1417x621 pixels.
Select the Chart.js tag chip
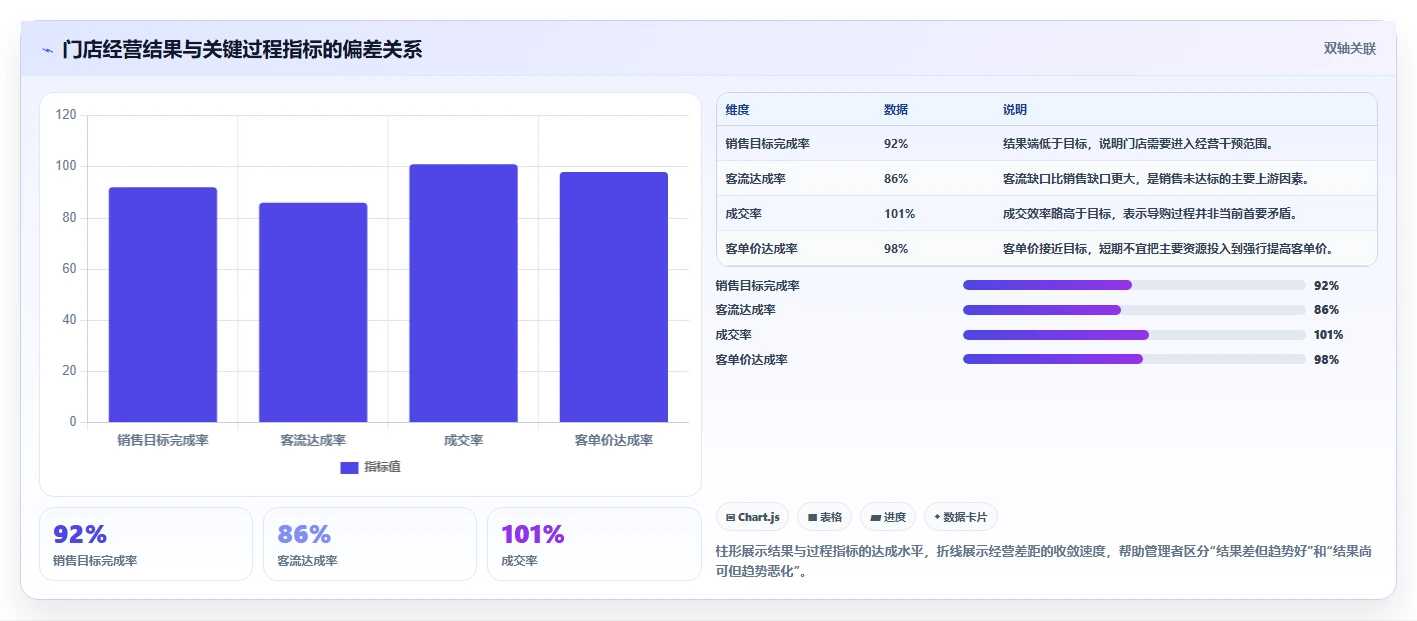[x=752, y=517]
